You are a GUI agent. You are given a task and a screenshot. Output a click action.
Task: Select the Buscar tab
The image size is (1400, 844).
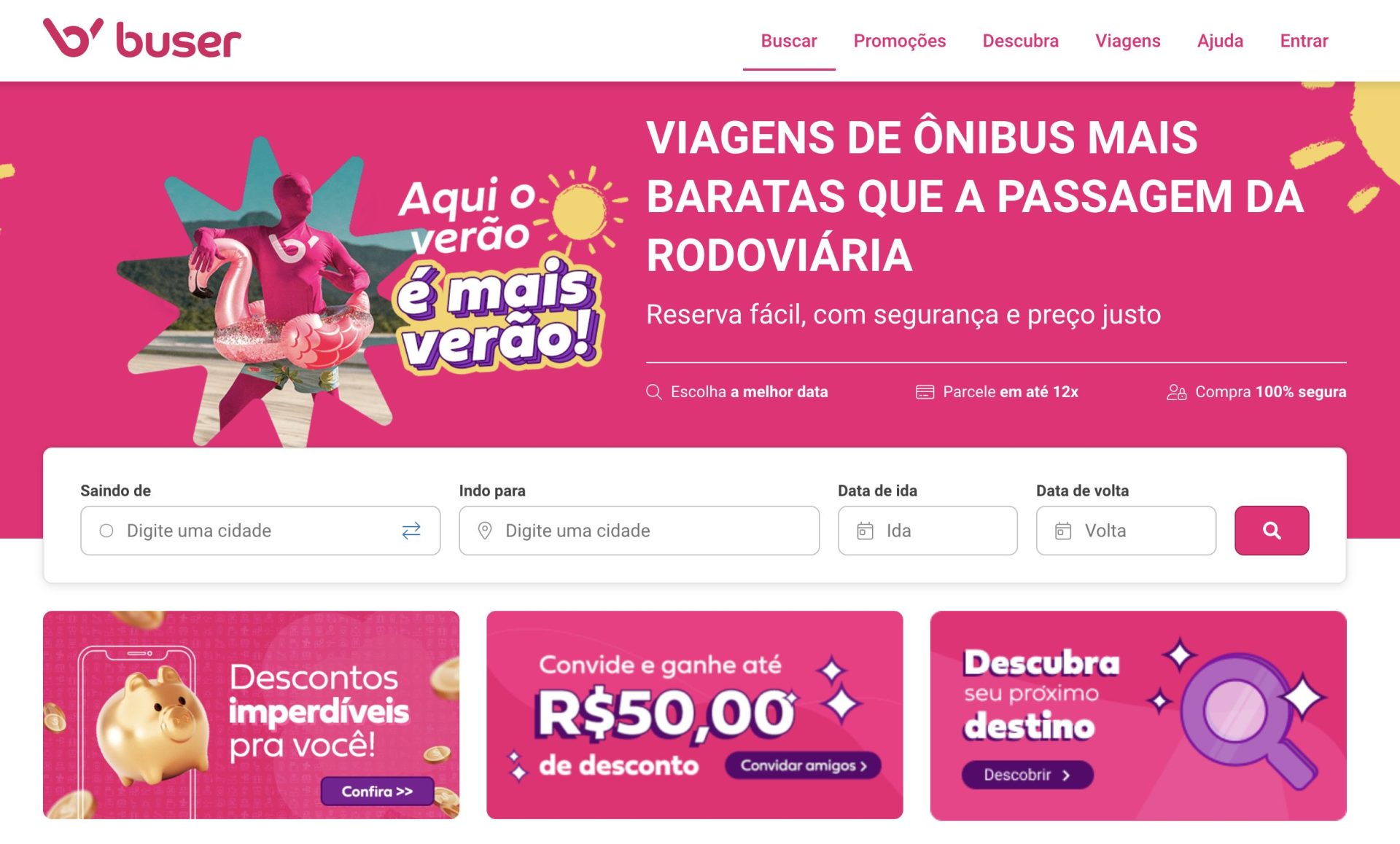click(x=789, y=41)
